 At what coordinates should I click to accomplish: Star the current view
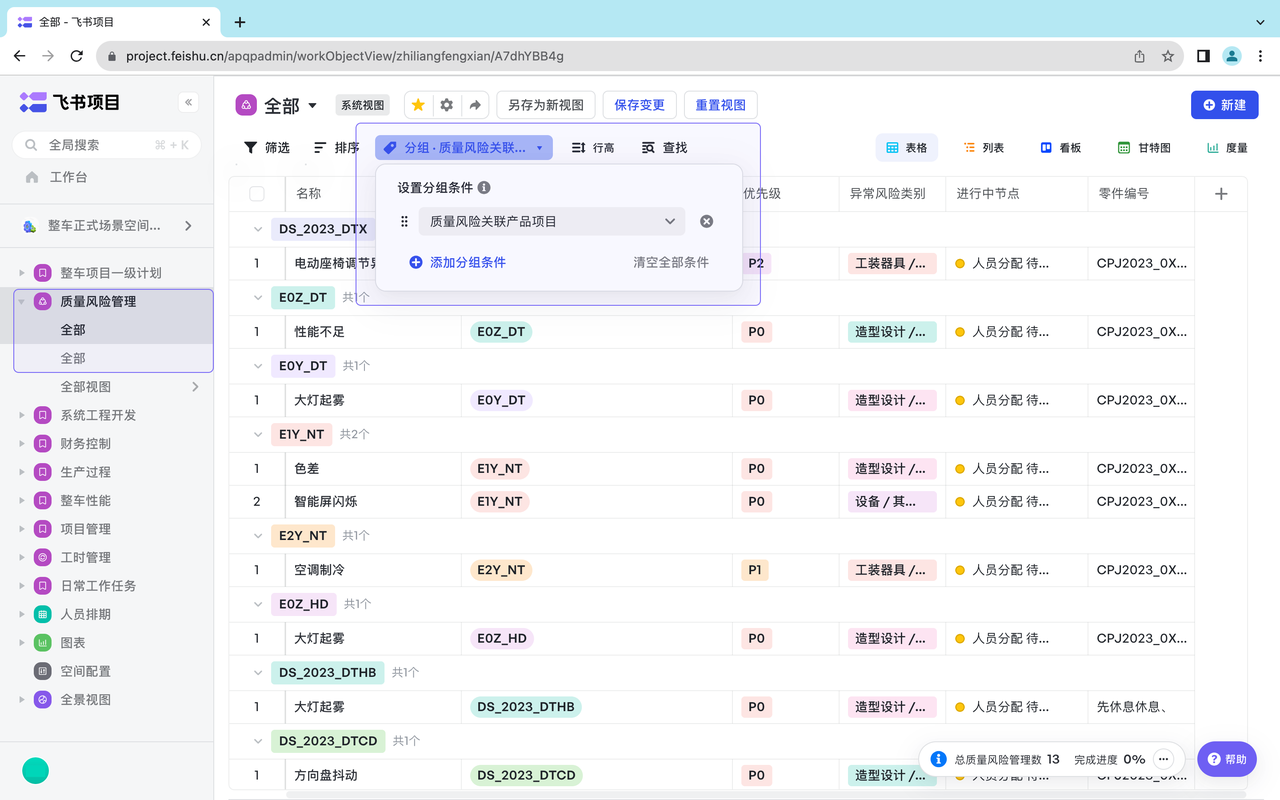(x=418, y=105)
